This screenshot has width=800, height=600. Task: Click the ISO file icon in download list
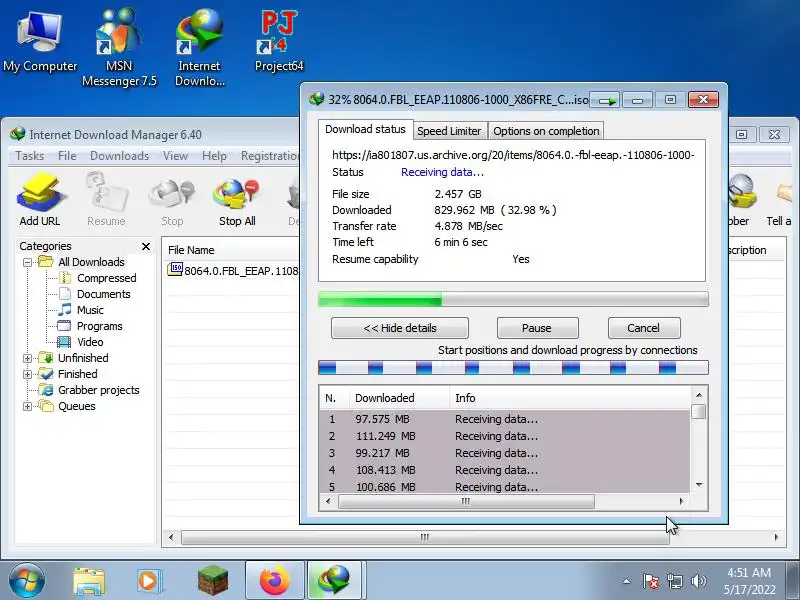coord(174,269)
